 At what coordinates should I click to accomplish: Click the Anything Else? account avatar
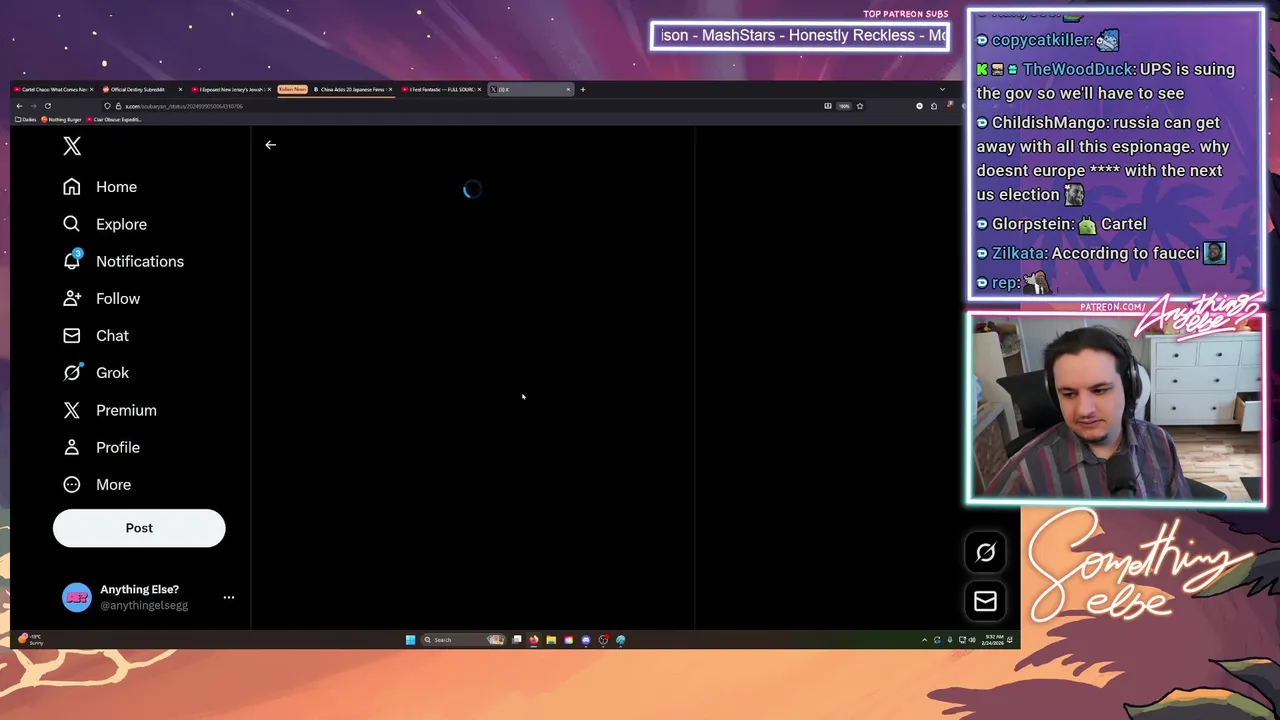click(77, 597)
